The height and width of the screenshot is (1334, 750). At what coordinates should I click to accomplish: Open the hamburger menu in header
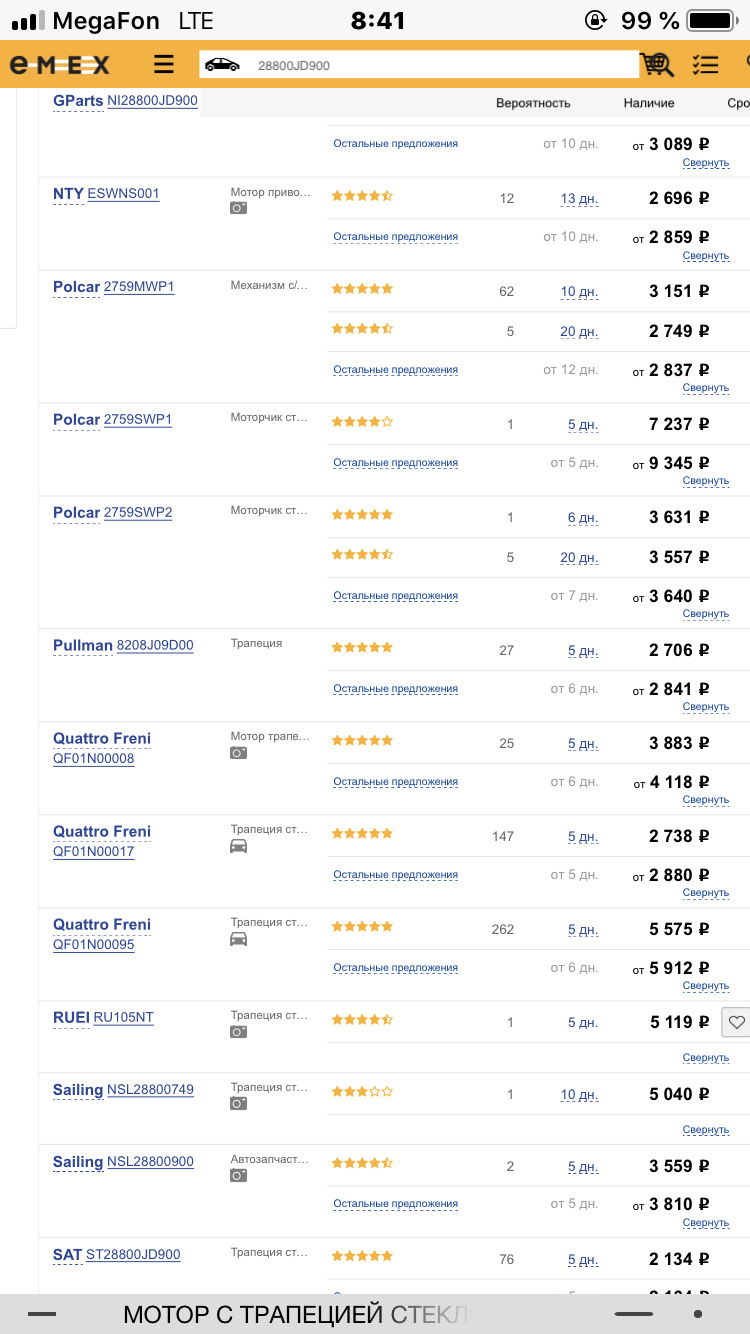164,65
